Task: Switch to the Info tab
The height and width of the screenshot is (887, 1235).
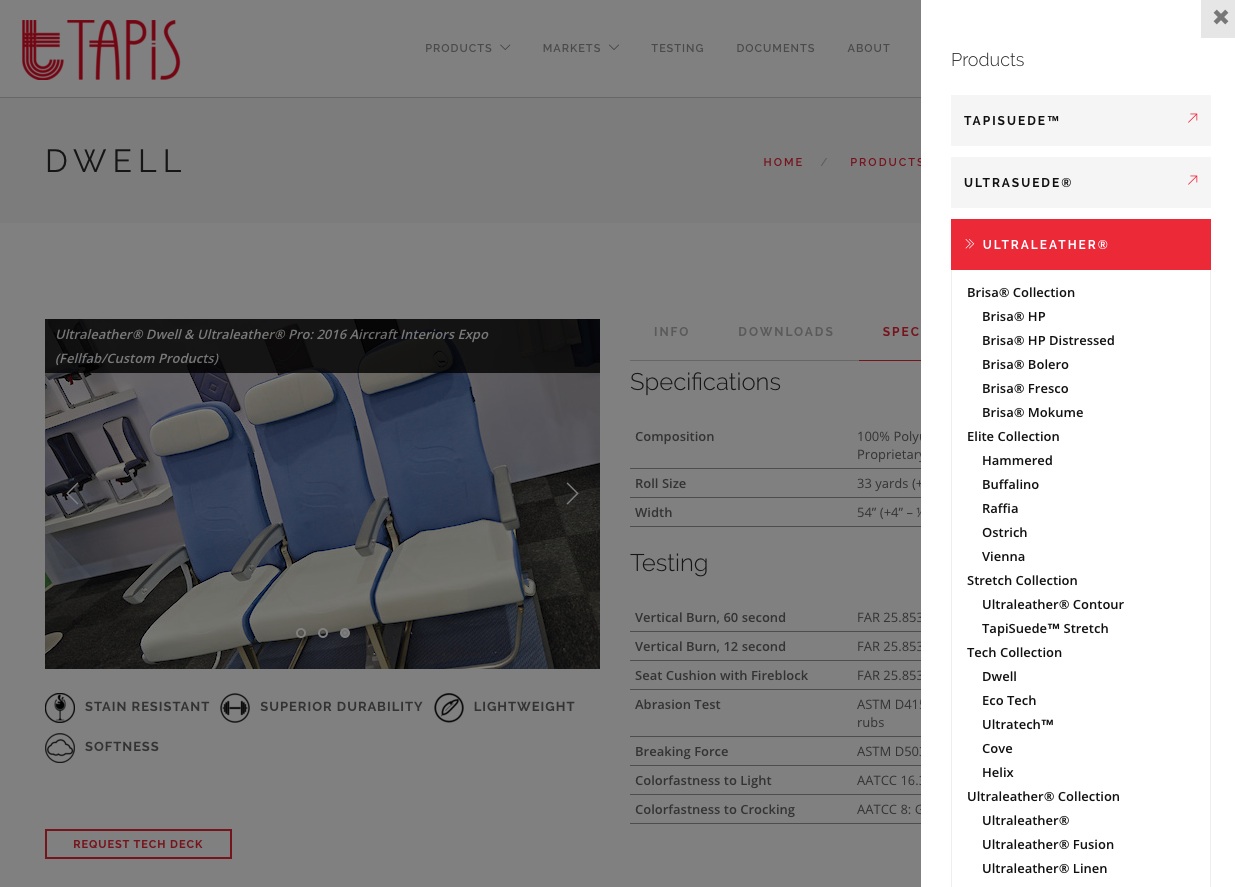Action: point(672,332)
